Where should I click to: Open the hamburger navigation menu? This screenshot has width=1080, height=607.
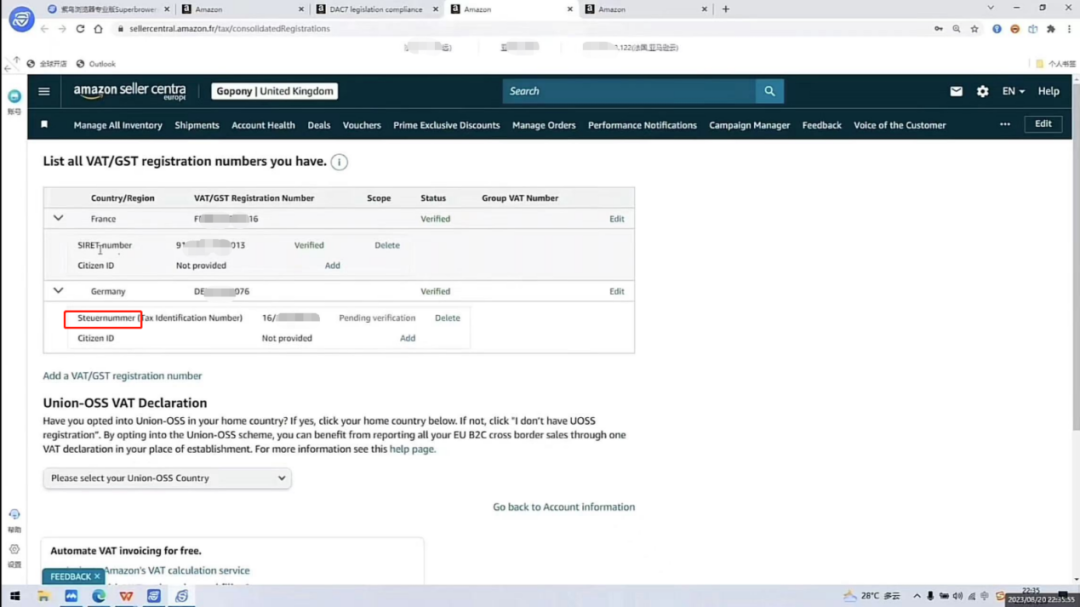point(44,91)
